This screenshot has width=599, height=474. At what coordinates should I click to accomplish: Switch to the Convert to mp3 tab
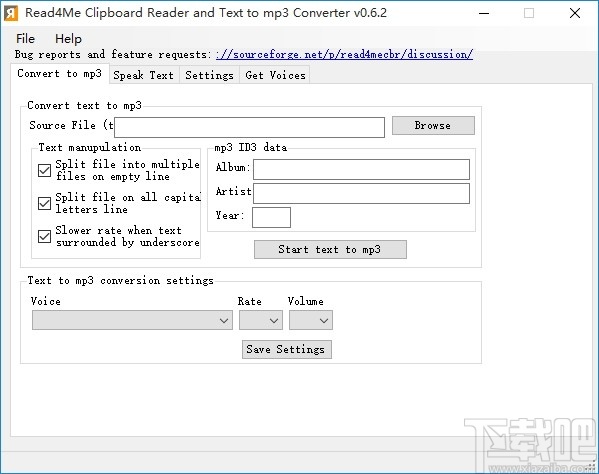point(60,73)
